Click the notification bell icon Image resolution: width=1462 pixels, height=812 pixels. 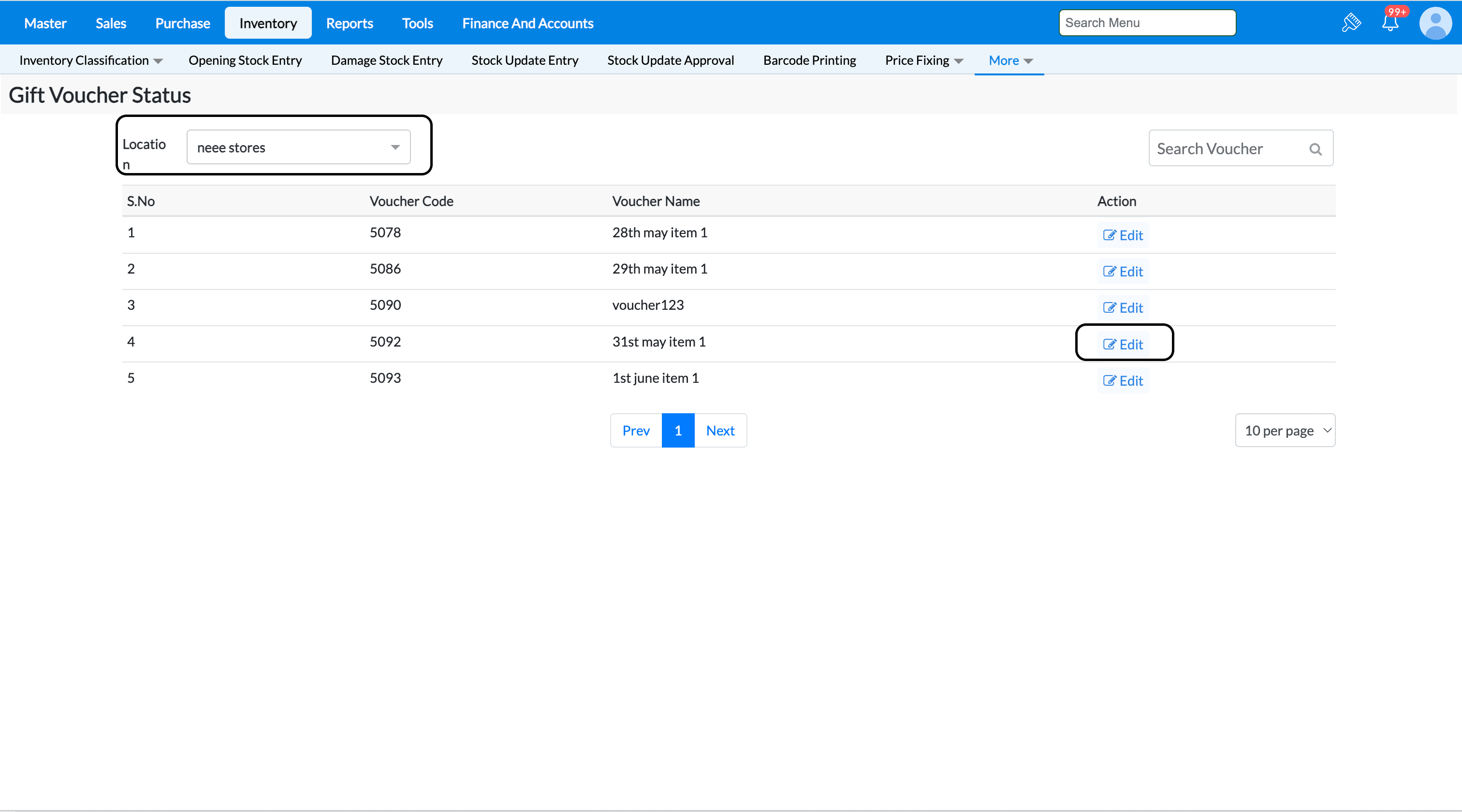(1389, 23)
